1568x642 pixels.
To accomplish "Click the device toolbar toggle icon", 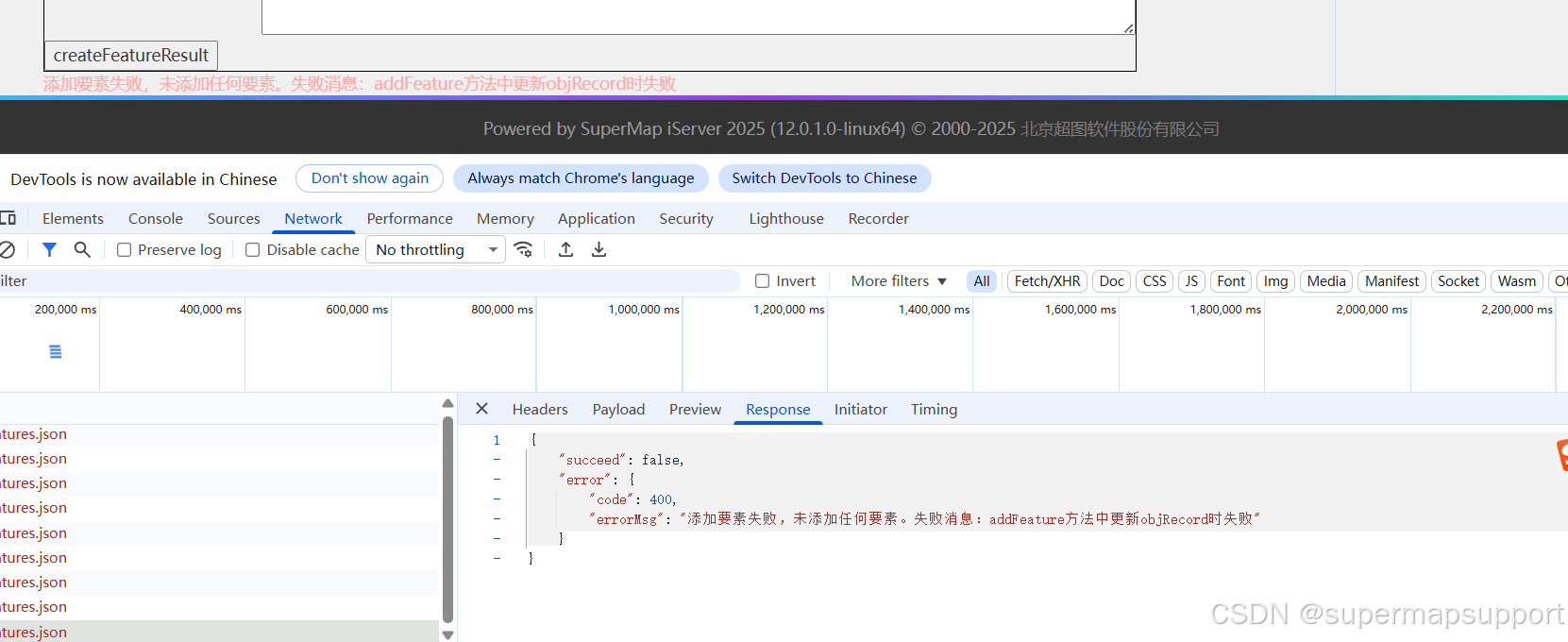I will tap(8, 218).
